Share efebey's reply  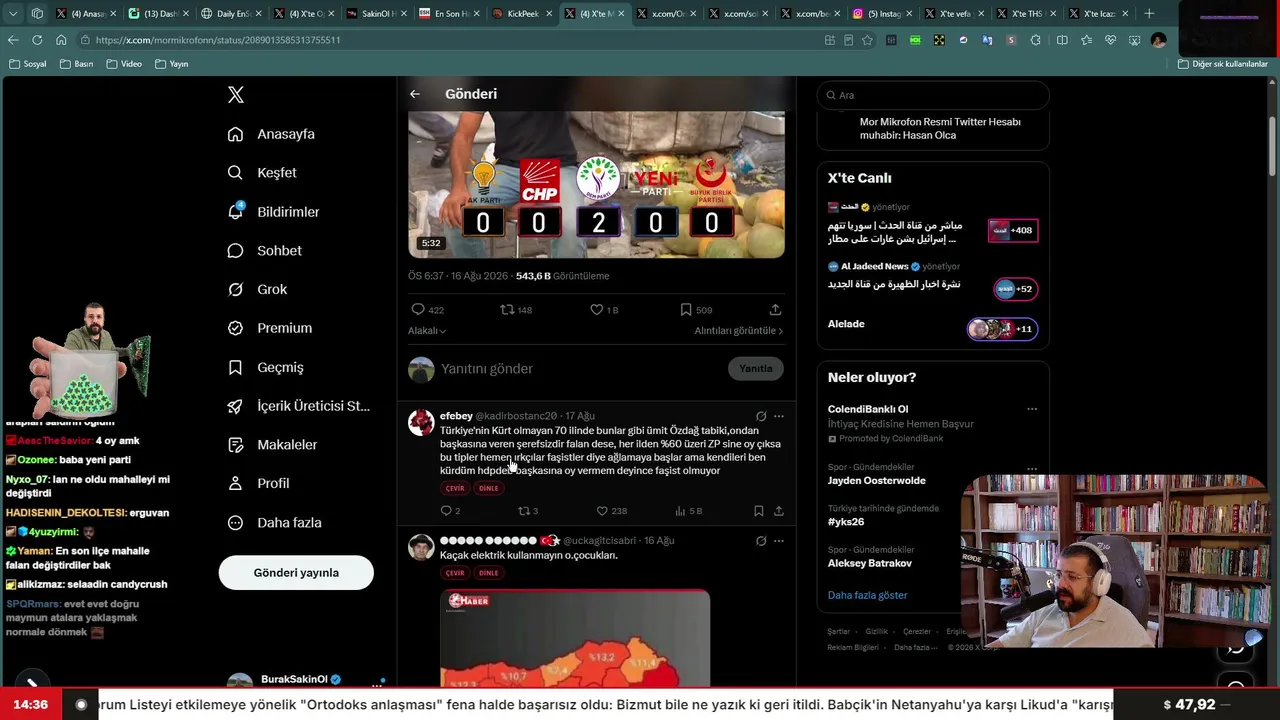(779, 511)
